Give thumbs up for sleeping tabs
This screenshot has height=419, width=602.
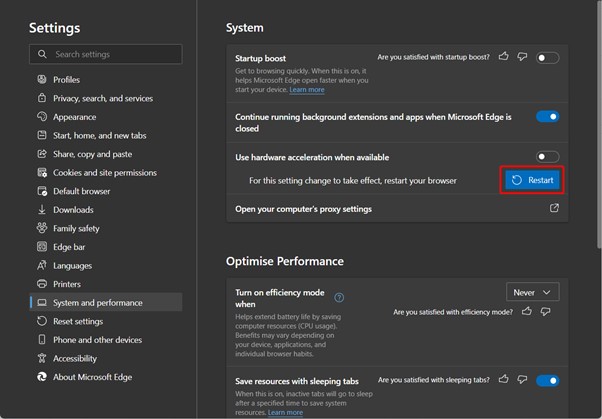pos(504,379)
